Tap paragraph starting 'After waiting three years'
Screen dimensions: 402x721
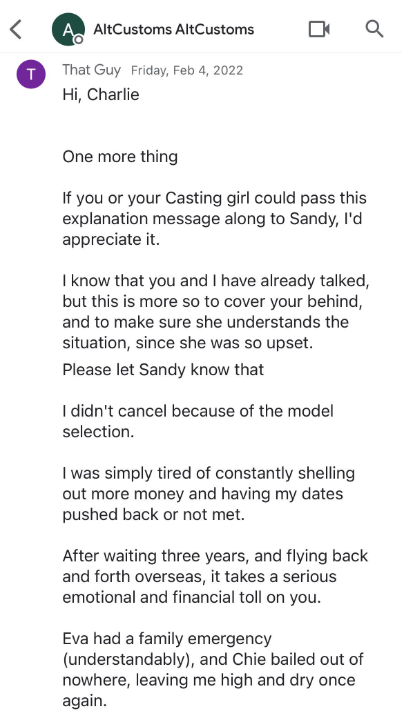tap(215, 577)
